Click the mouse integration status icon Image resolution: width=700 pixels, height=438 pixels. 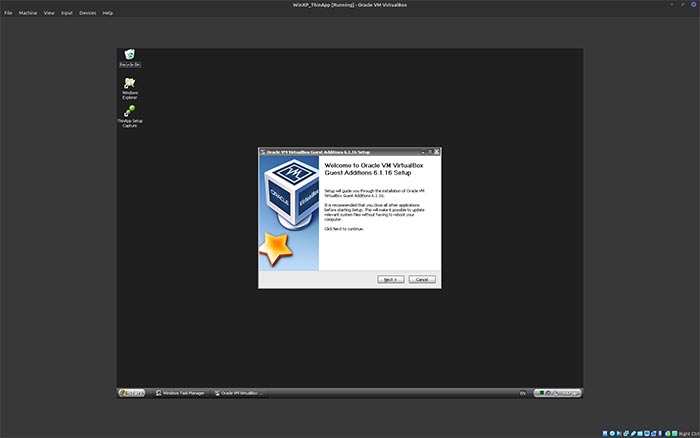668,433
